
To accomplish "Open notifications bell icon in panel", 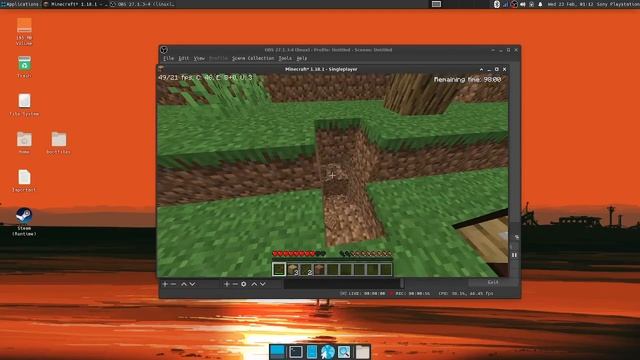I will pyautogui.click(x=540, y=4).
